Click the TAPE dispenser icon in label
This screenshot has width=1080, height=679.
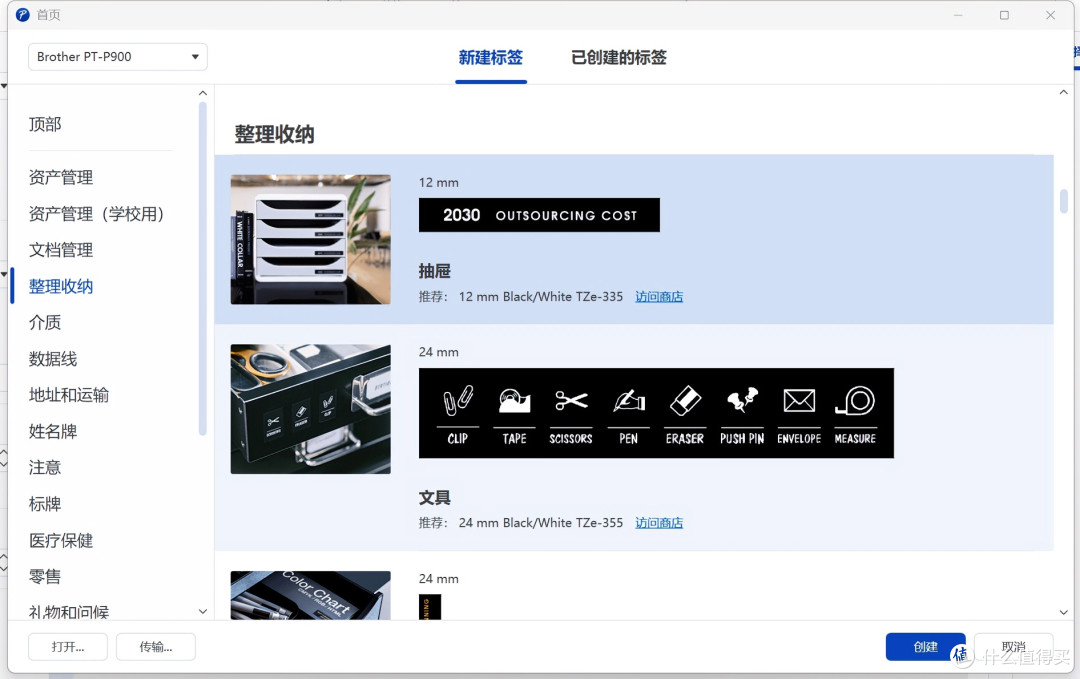pyautogui.click(x=515, y=400)
